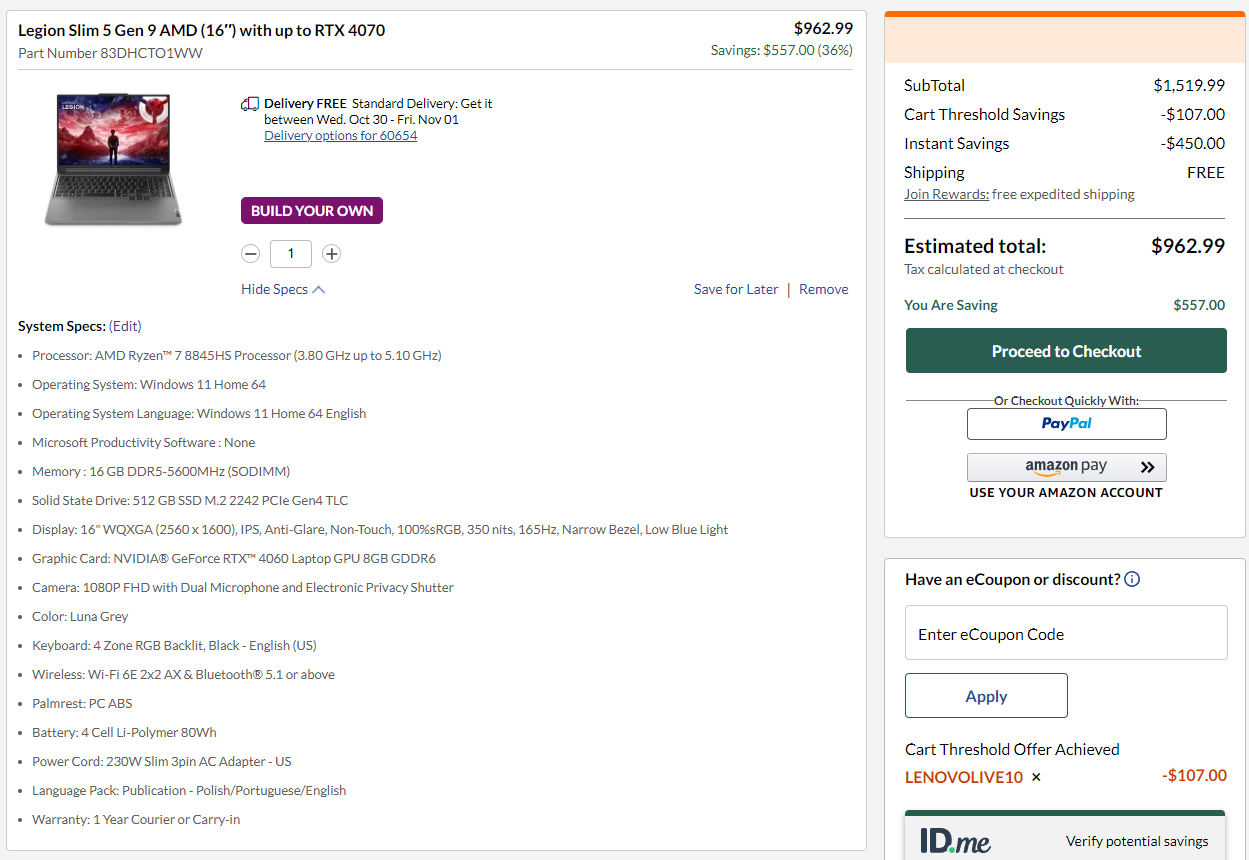Click the Memory 16 GB DDR5 spec line

click(x=161, y=471)
